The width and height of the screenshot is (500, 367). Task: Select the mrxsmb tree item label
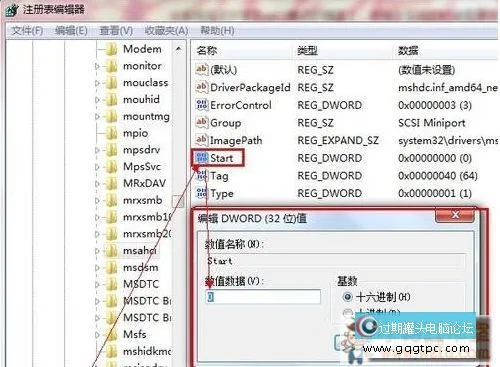click(x=143, y=201)
